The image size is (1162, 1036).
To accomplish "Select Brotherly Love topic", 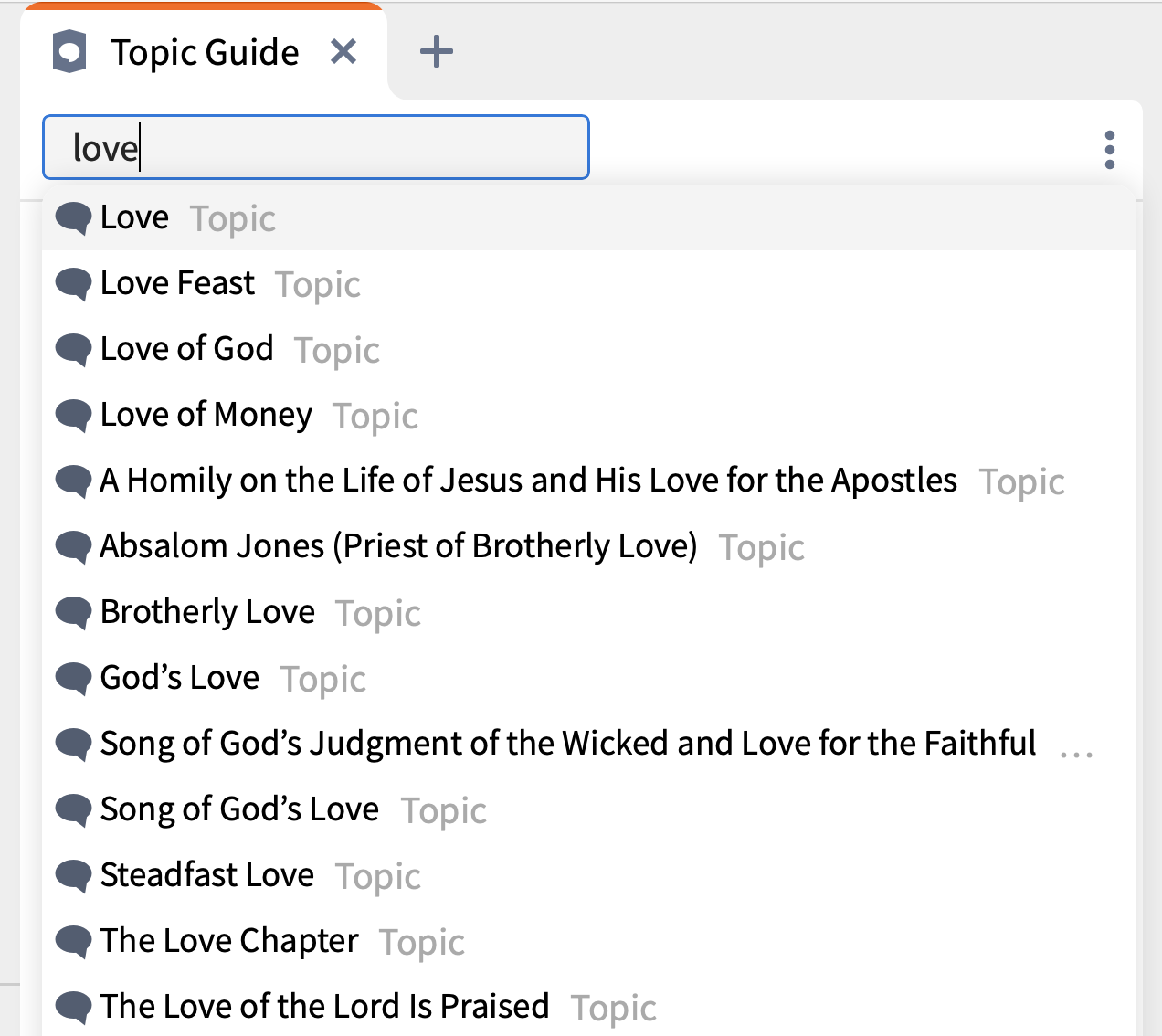I will pyautogui.click(x=208, y=613).
